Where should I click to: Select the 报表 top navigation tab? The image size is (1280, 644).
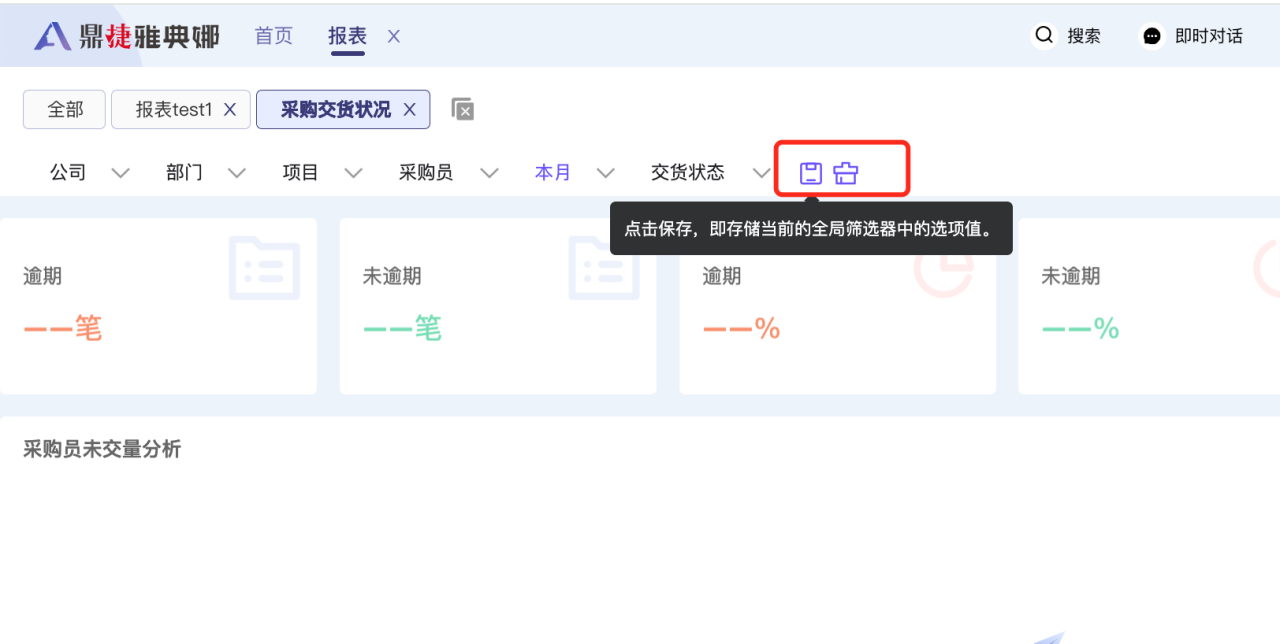pos(347,36)
